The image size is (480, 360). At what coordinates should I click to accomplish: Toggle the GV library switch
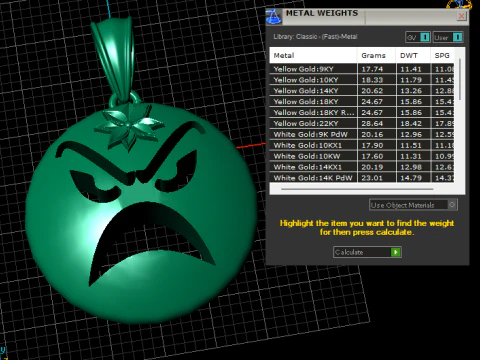(418, 37)
